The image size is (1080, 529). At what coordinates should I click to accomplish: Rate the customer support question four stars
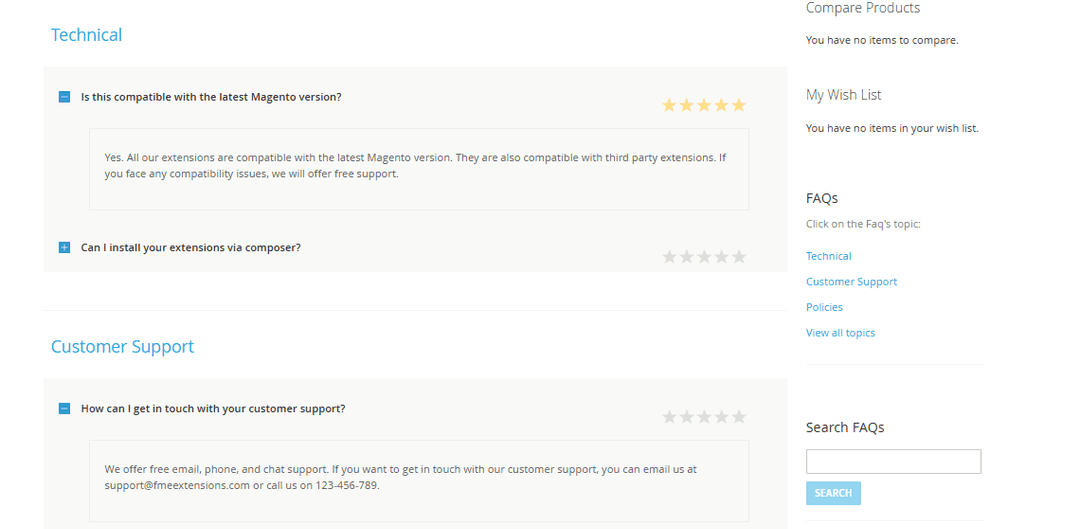point(722,417)
